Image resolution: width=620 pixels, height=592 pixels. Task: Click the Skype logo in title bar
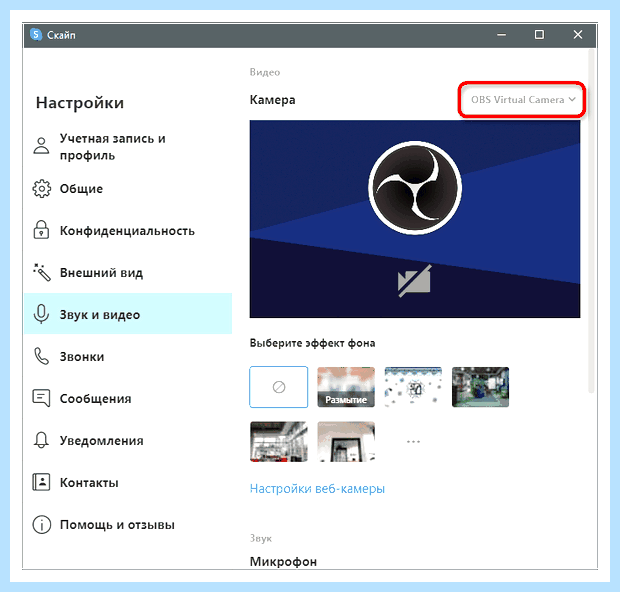36,35
